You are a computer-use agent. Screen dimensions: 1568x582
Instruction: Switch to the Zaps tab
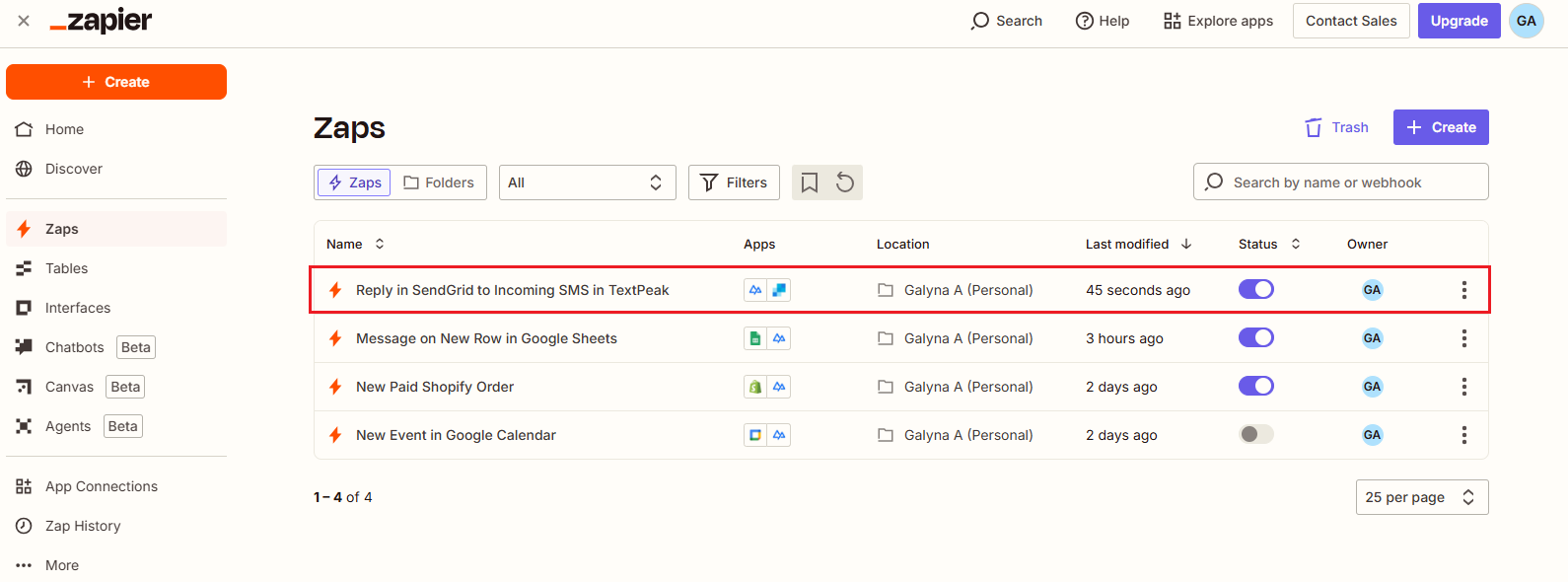(354, 182)
